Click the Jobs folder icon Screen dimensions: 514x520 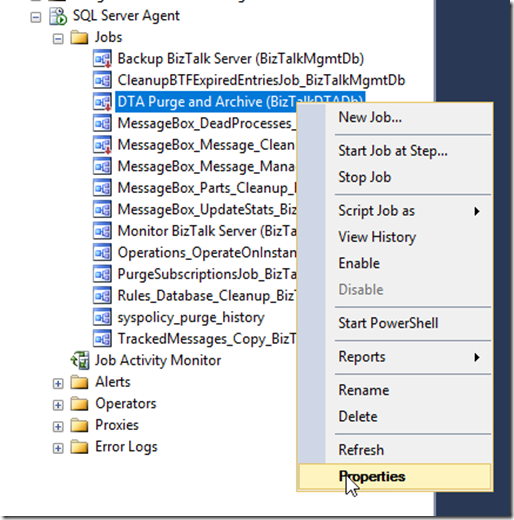point(79,38)
